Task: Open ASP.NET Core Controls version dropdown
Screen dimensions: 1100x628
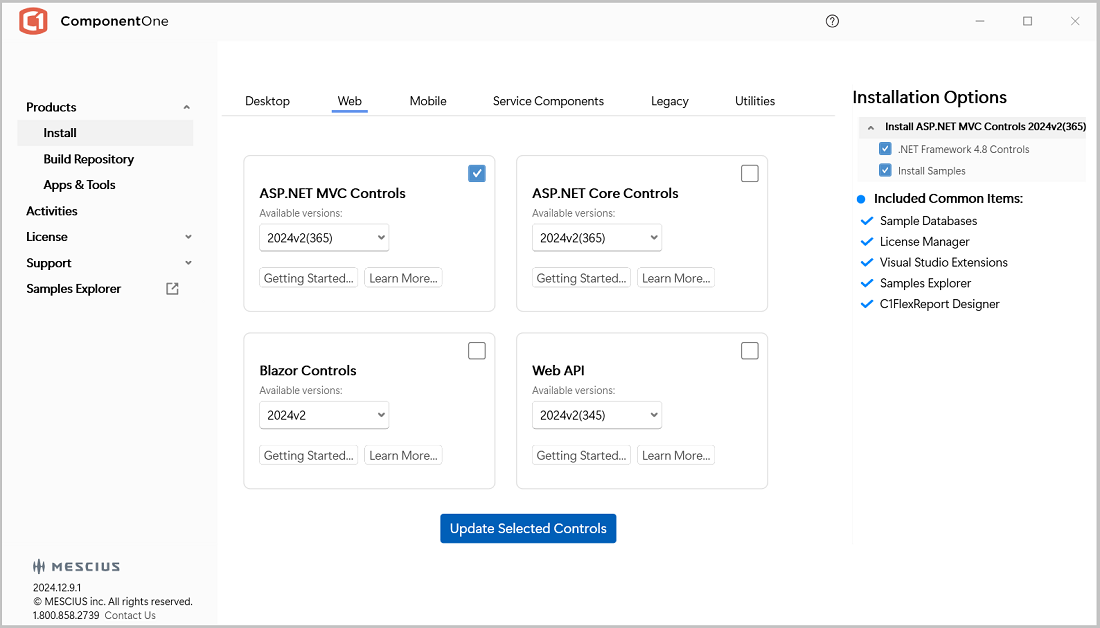Action: 596,238
